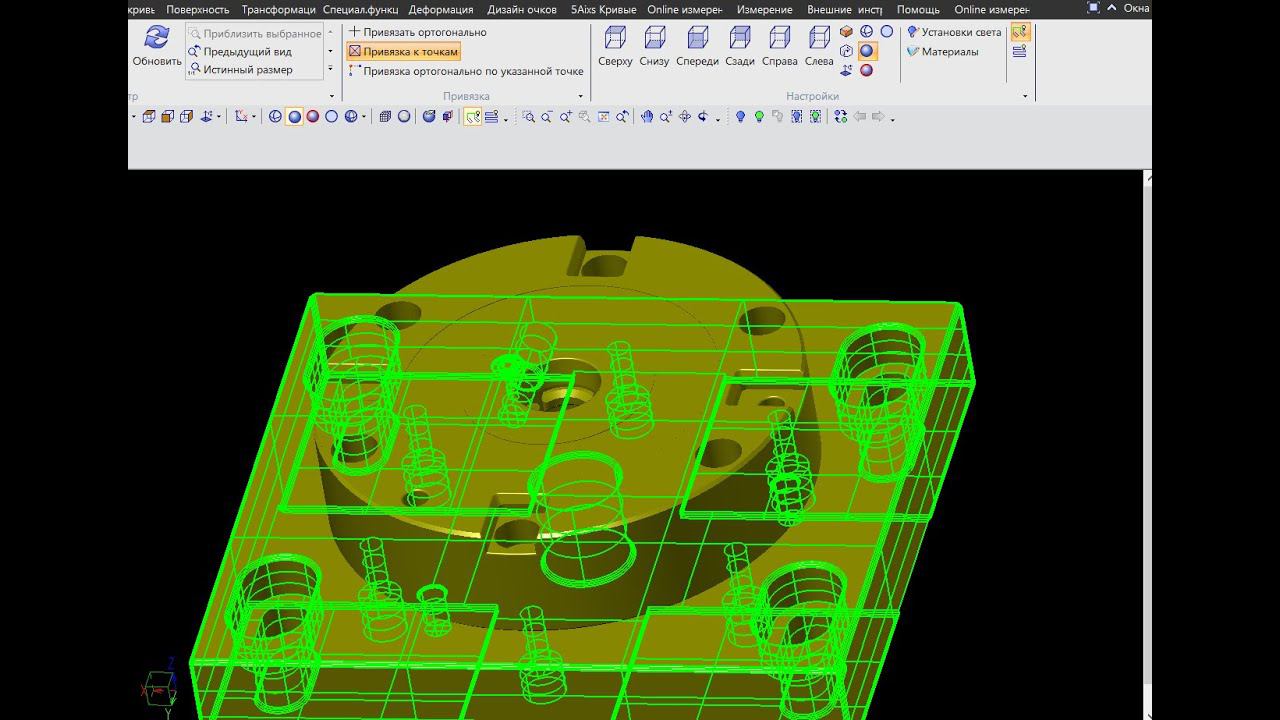The height and width of the screenshot is (720, 1280).
Task: Toggle Привязка к точкам snapping
Action: coord(403,51)
